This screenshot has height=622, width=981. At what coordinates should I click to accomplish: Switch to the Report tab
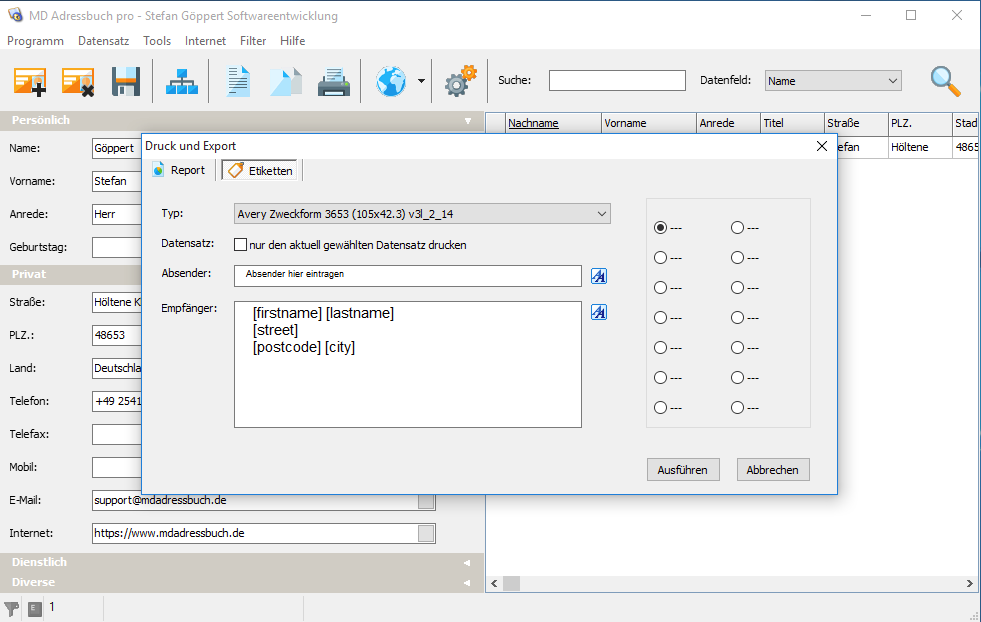[178, 171]
